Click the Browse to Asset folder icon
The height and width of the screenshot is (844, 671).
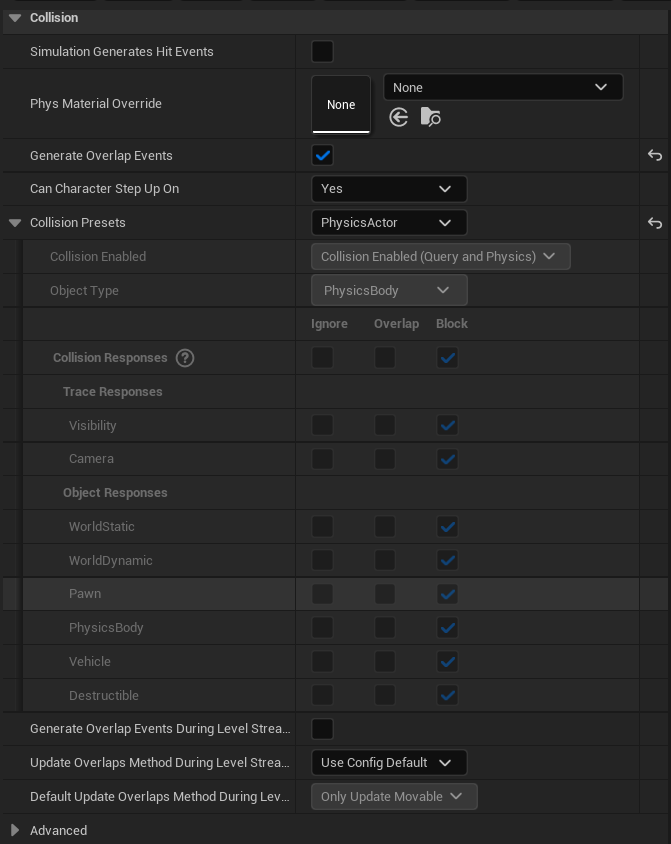tap(431, 118)
